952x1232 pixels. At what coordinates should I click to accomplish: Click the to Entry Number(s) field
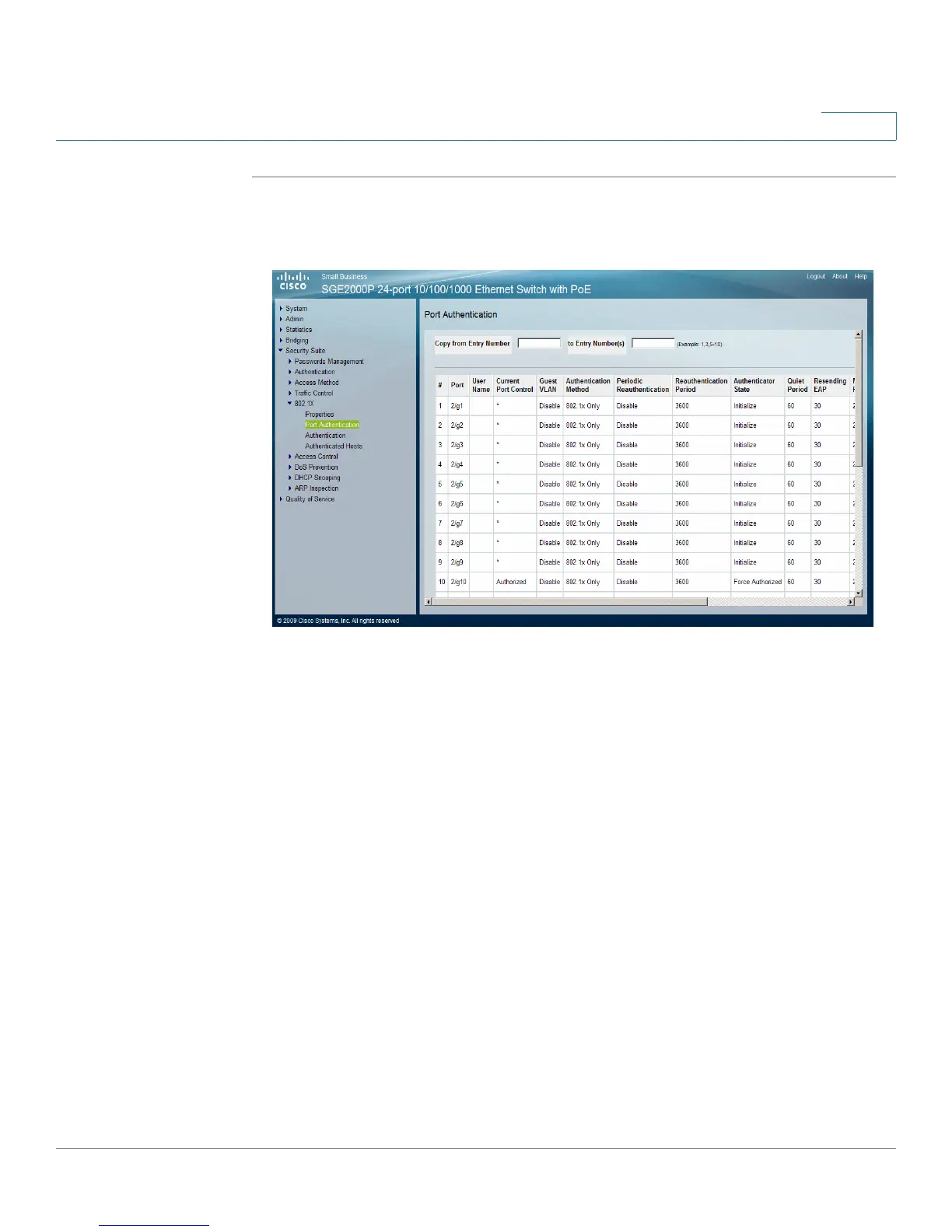[x=653, y=343]
